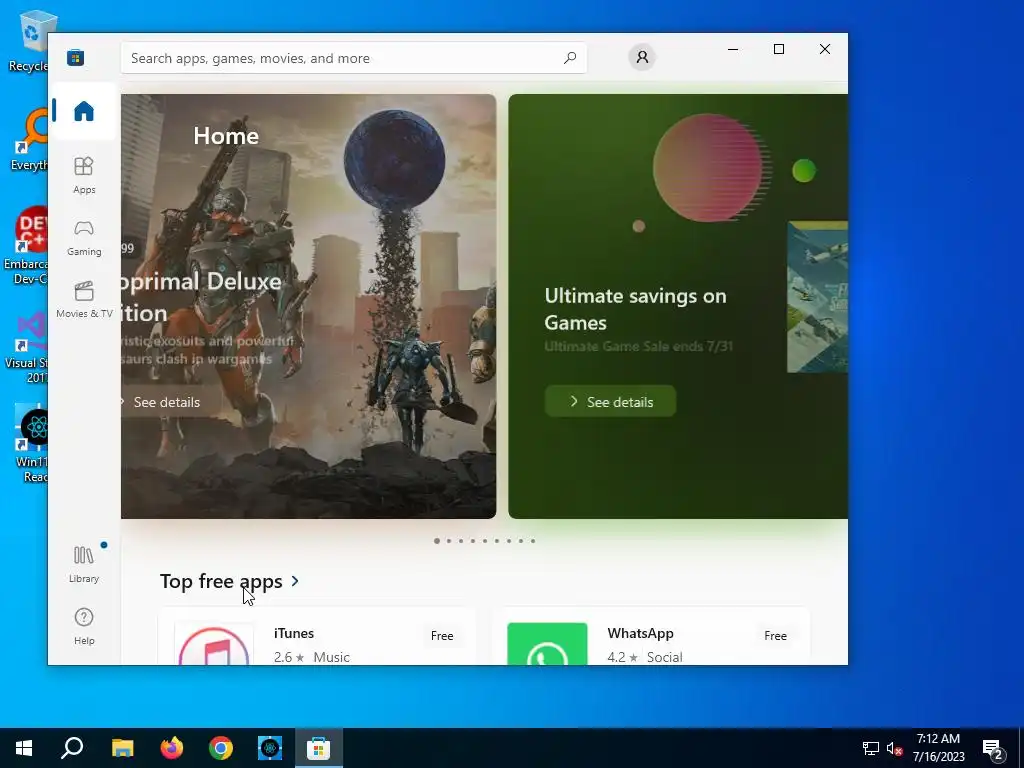Select the Embarcadero Dev-C++ desktop shortcut
1024x768 pixels.
click(27, 246)
